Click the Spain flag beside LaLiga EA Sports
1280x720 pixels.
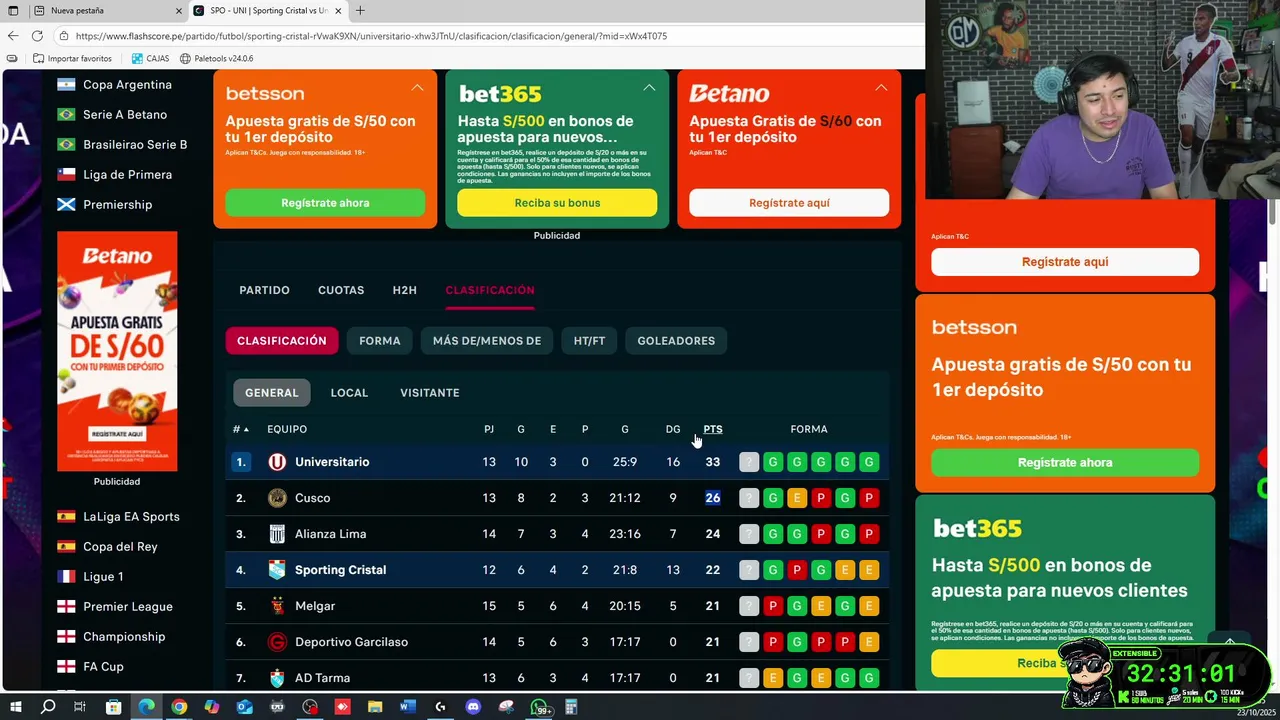pyautogui.click(x=66, y=517)
